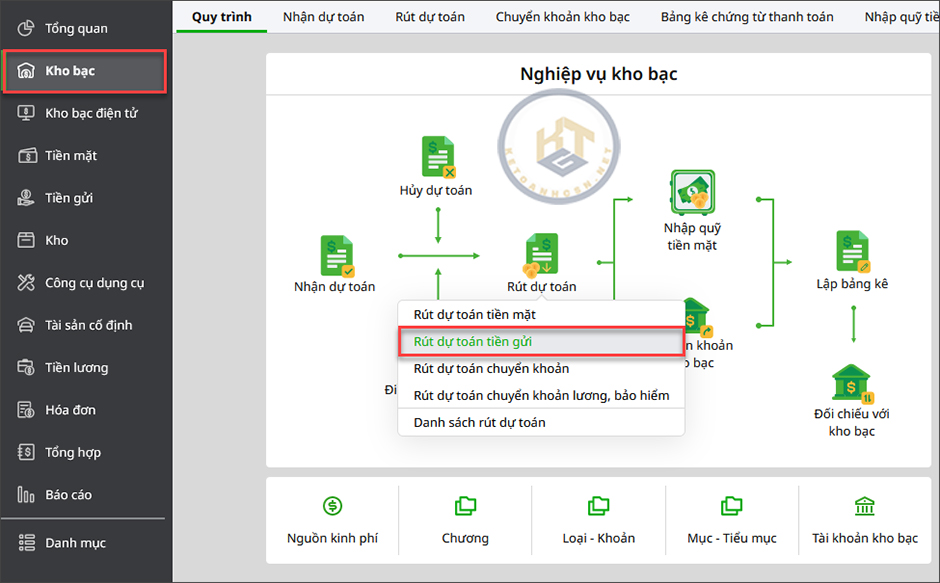
Task: Open Đối chiếu với kho bạc icon
Action: pyautogui.click(x=852, y=383)
